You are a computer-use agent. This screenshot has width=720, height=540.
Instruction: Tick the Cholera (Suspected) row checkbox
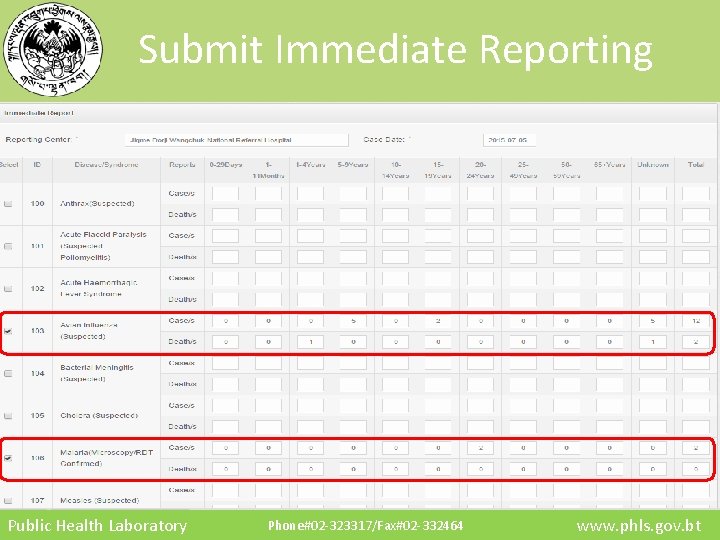pos(8,416)
